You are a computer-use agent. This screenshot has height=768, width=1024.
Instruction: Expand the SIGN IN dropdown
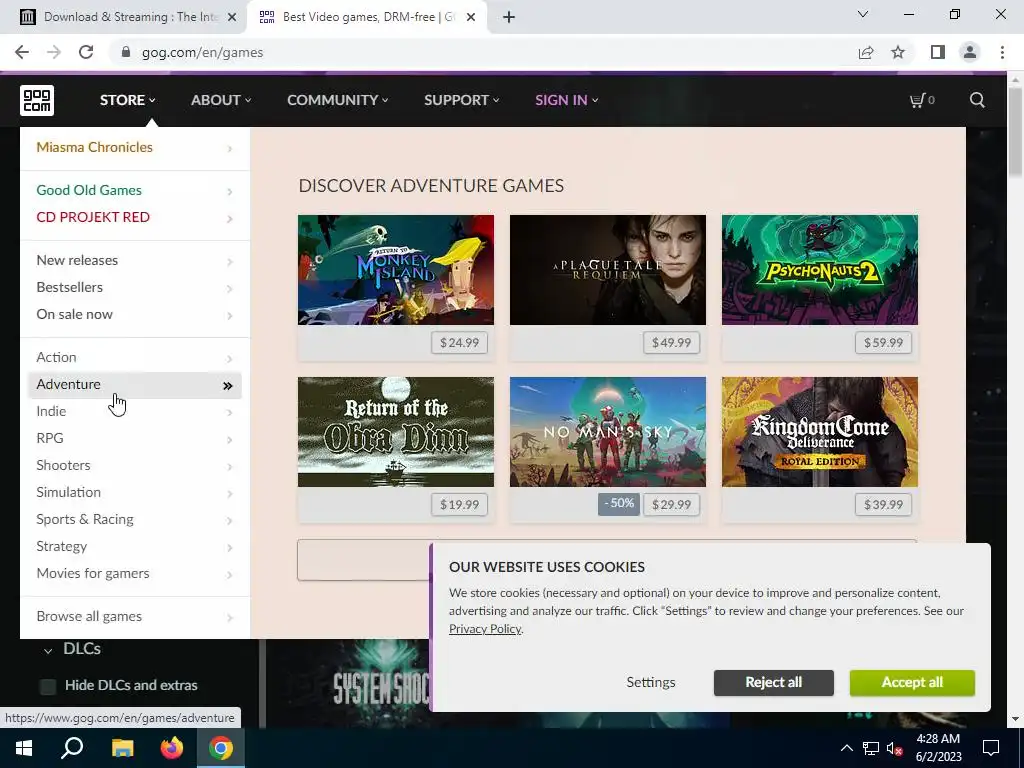coord(566,100)
